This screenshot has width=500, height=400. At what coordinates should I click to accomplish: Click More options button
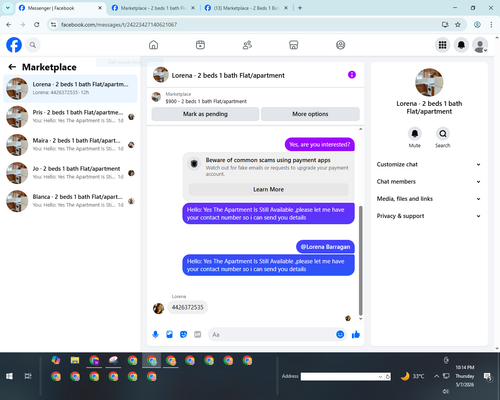click(310, 114)
